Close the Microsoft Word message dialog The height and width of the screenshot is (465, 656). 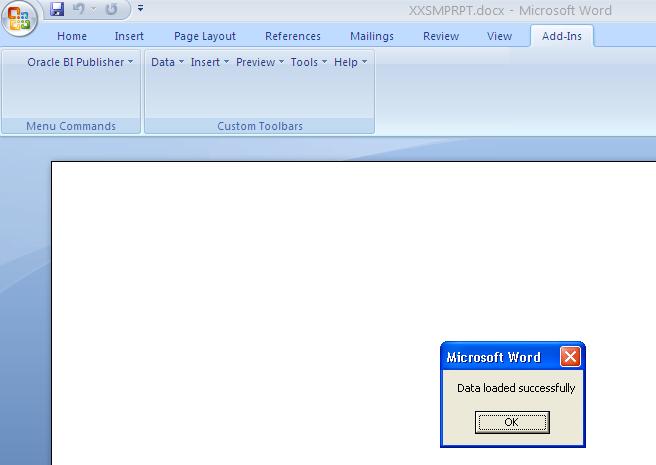(x=570, y=357)
